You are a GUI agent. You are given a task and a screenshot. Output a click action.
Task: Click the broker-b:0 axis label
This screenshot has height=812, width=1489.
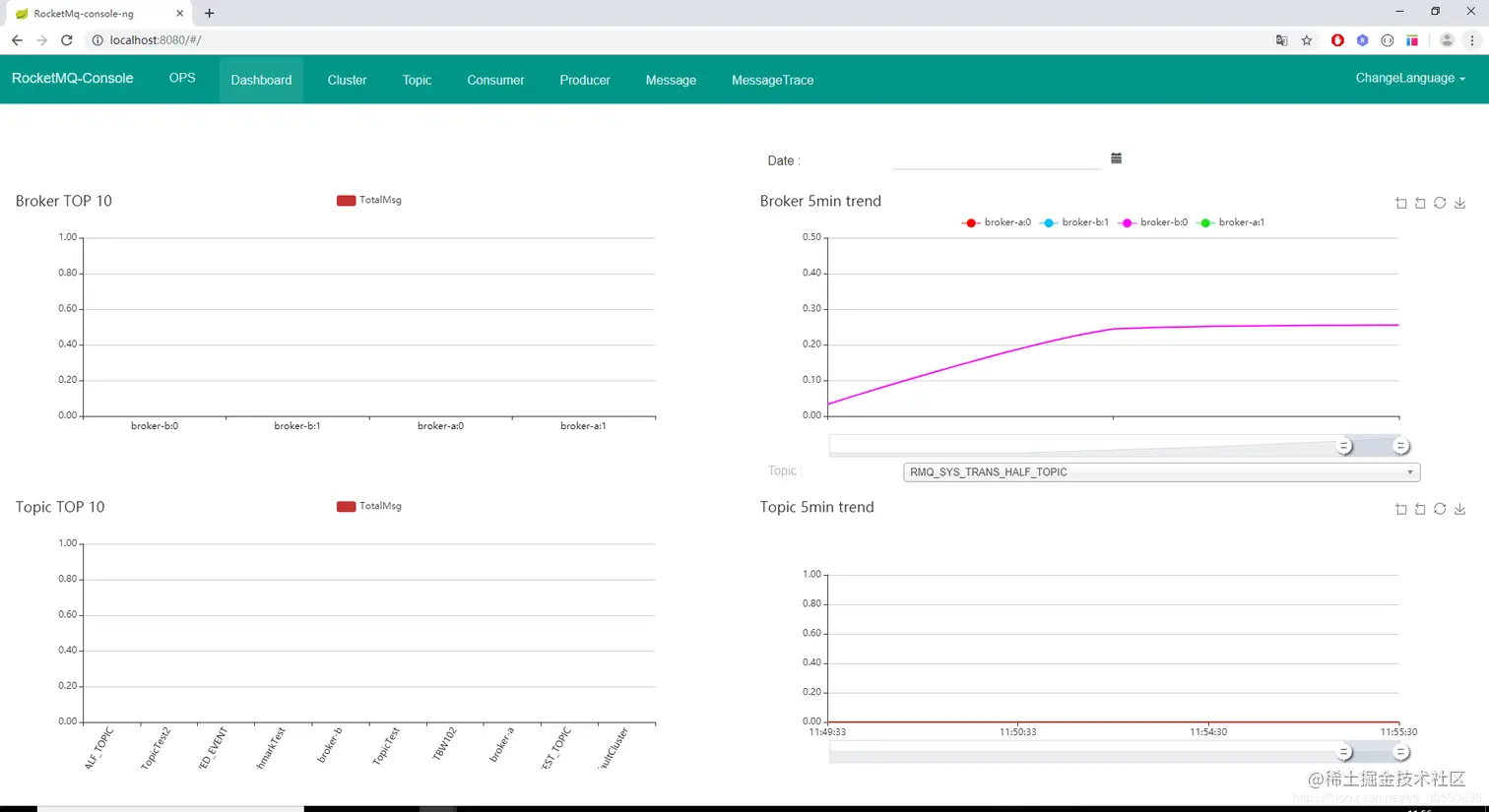click(x=155, y=426)
